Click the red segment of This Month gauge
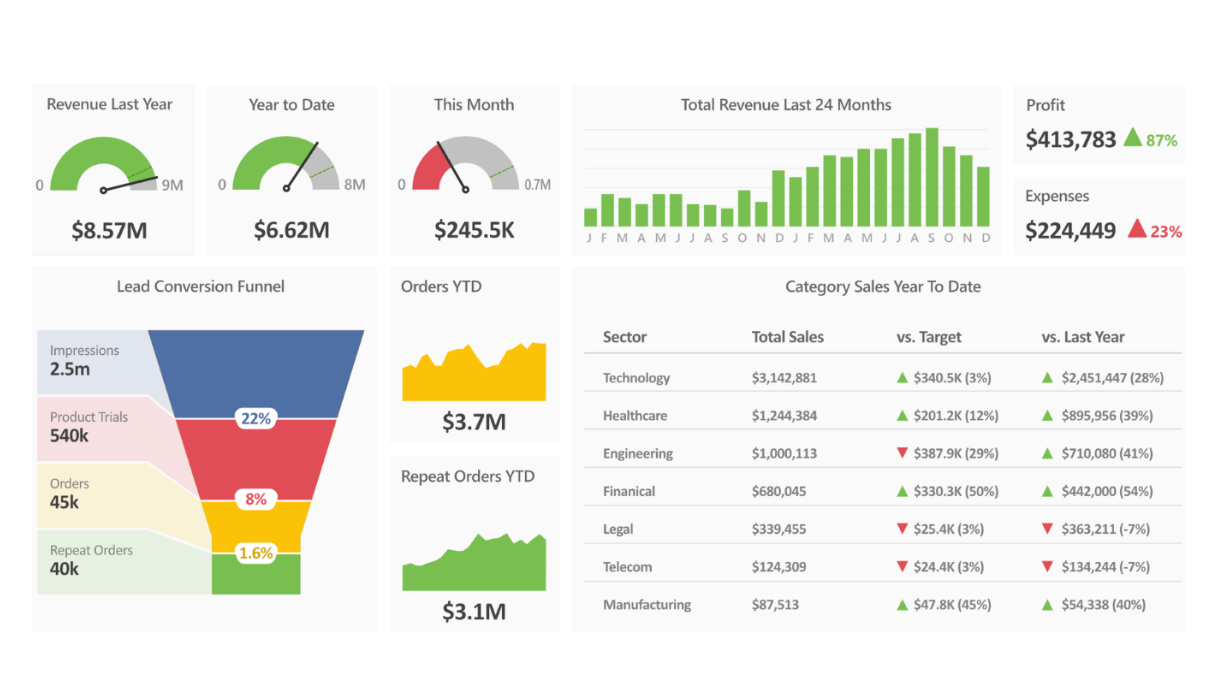The image size is (1216, 697). pyautogui.click(x=427, y=166)
